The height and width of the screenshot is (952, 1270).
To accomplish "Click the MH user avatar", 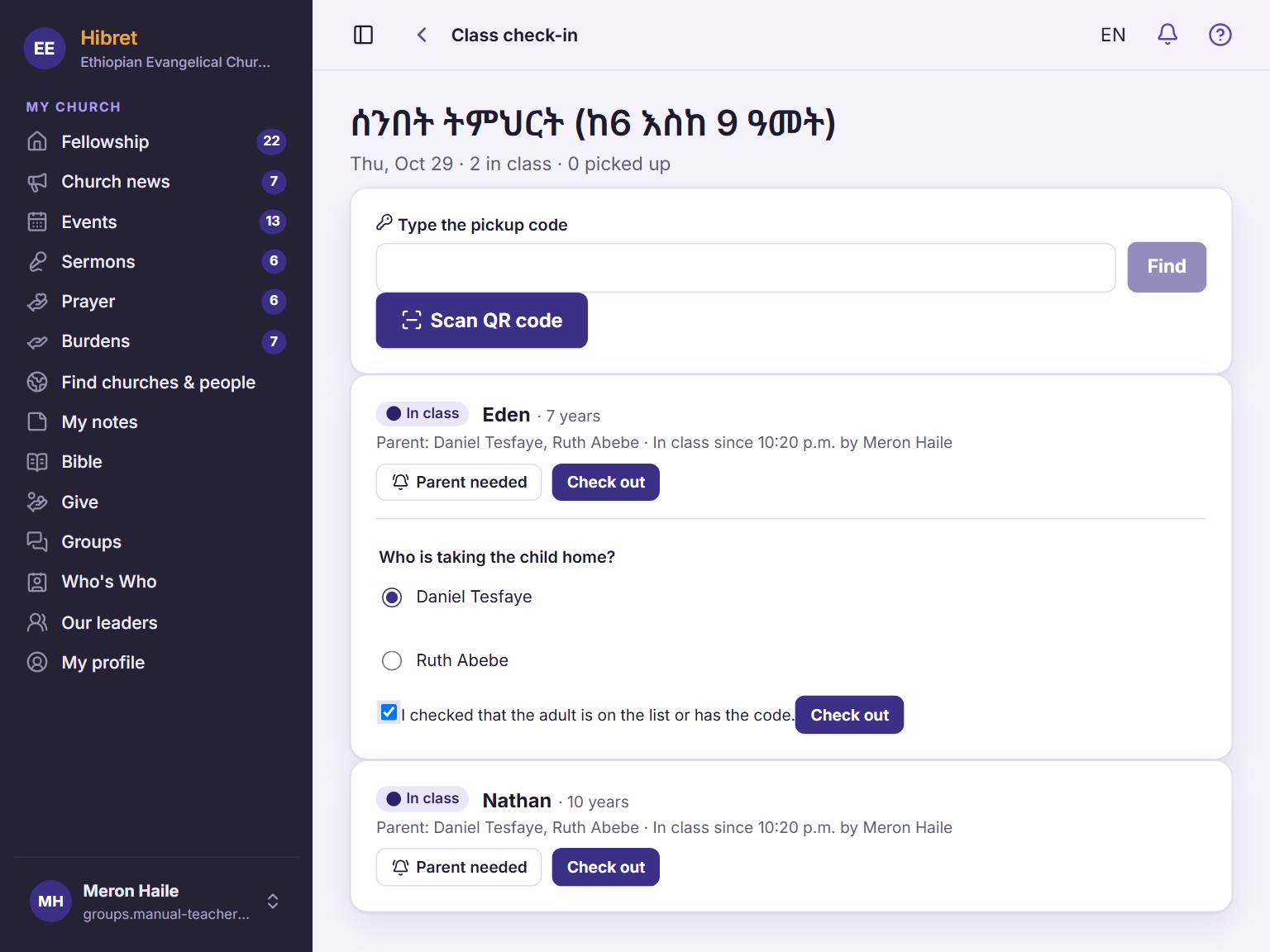I will pyautogui.click(x=50, y=901).
